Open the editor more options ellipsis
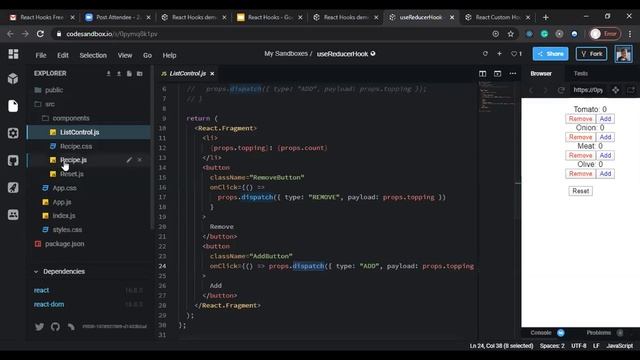The image size is (640, 360). coord(513,73)
